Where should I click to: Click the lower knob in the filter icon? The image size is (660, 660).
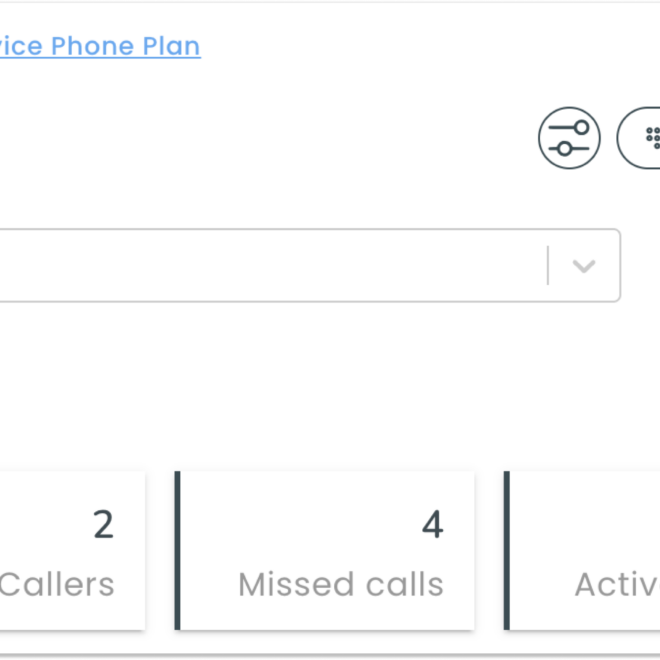coord(565,149)
